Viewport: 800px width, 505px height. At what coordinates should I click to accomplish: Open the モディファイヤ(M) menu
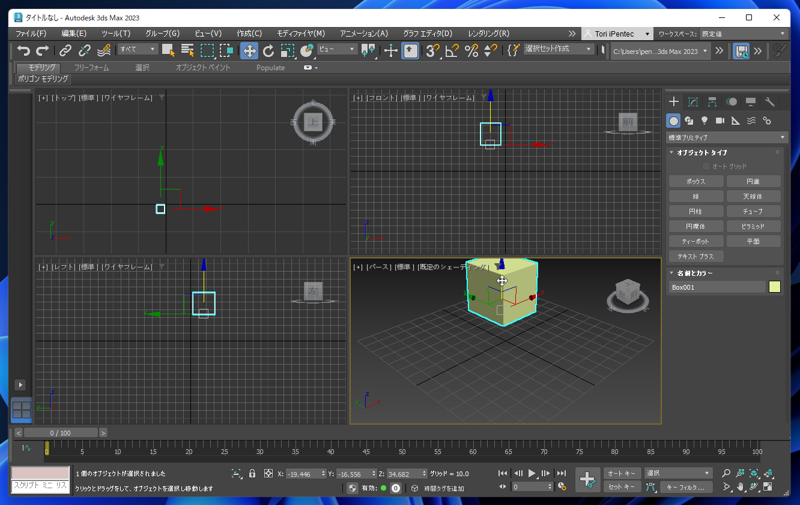coord(301,33)
